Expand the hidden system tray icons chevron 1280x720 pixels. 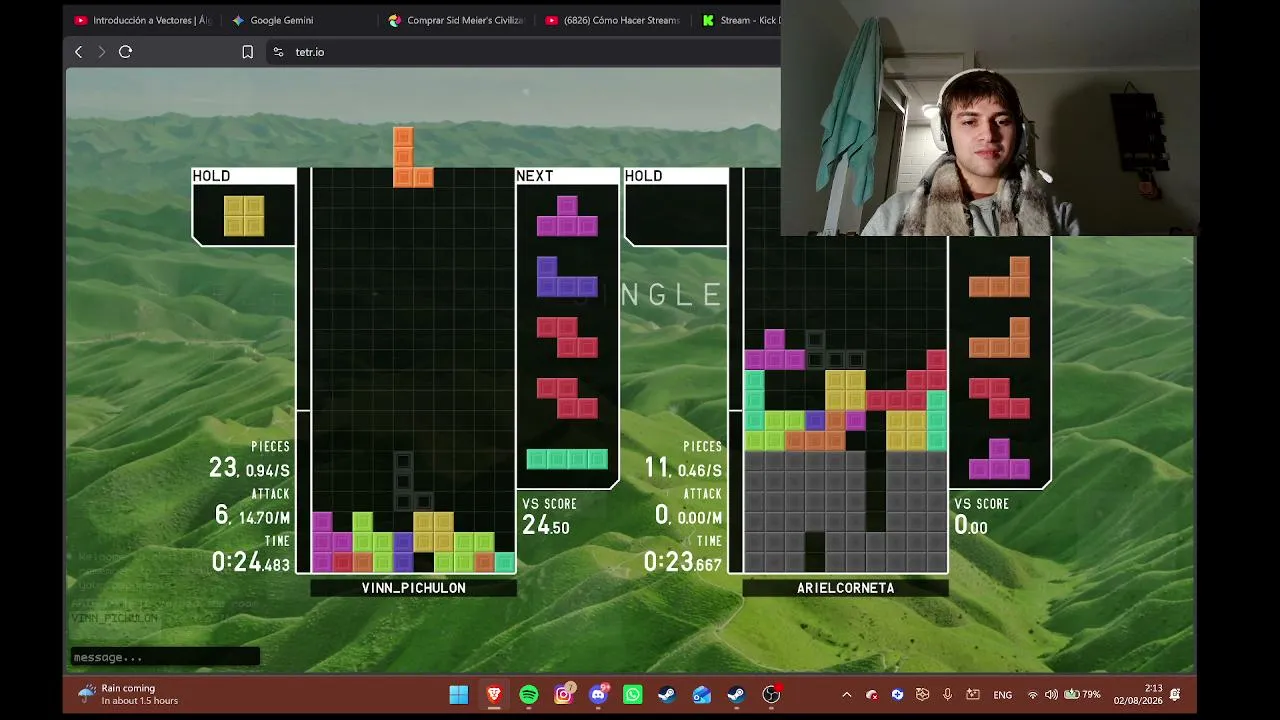point(846,695)
